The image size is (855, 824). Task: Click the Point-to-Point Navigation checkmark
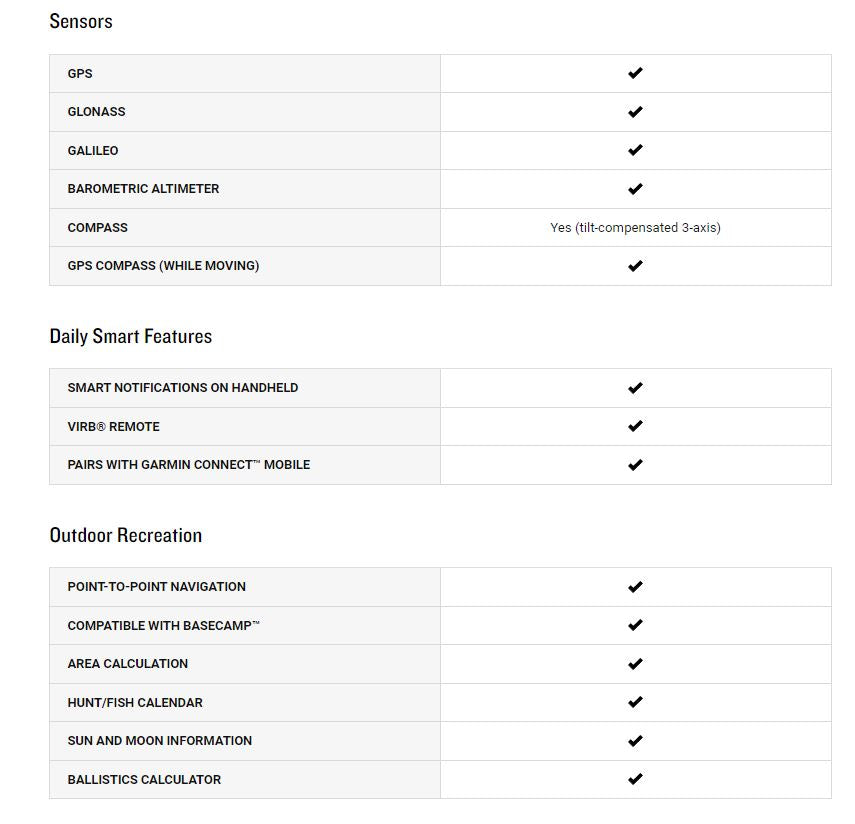click(x=635, y=587)
